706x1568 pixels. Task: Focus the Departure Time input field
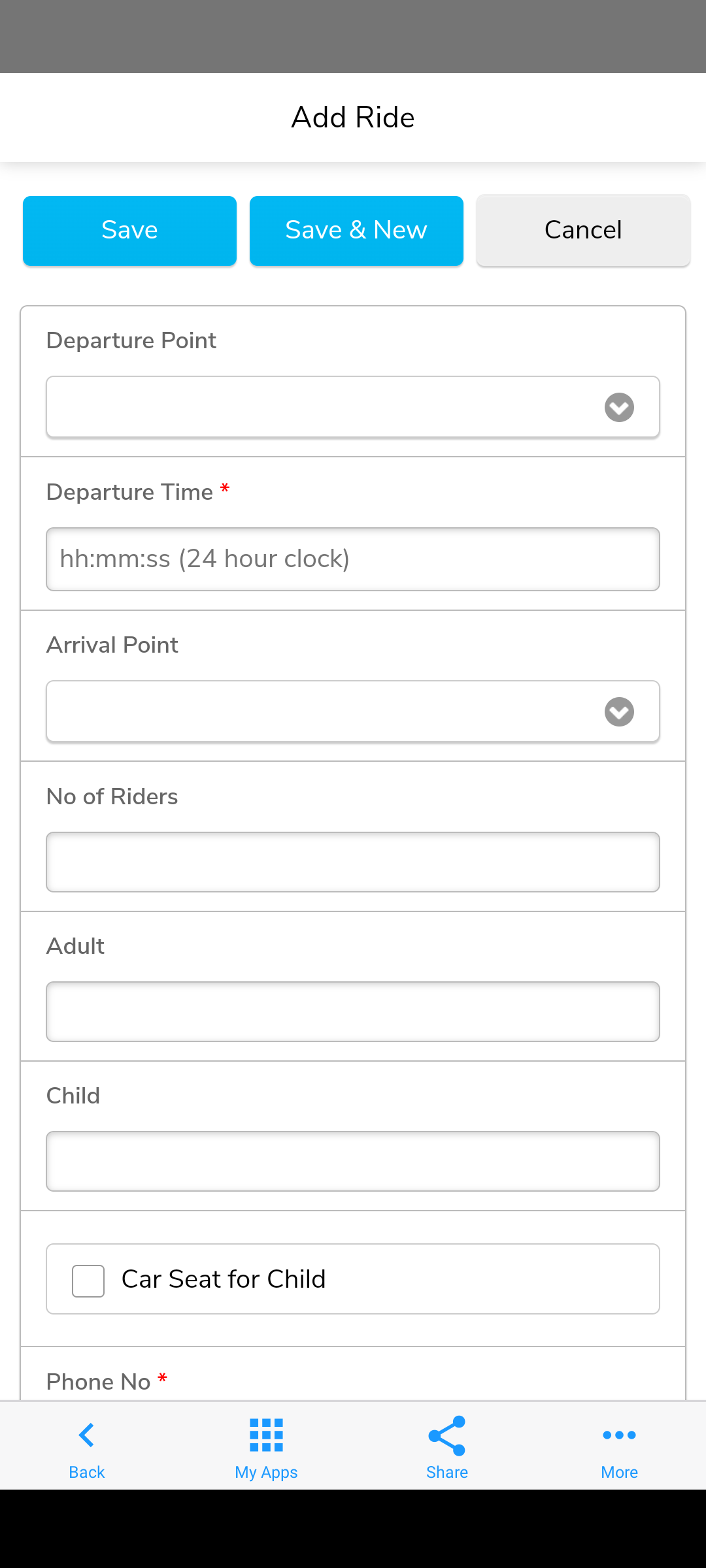click(353, 559)
